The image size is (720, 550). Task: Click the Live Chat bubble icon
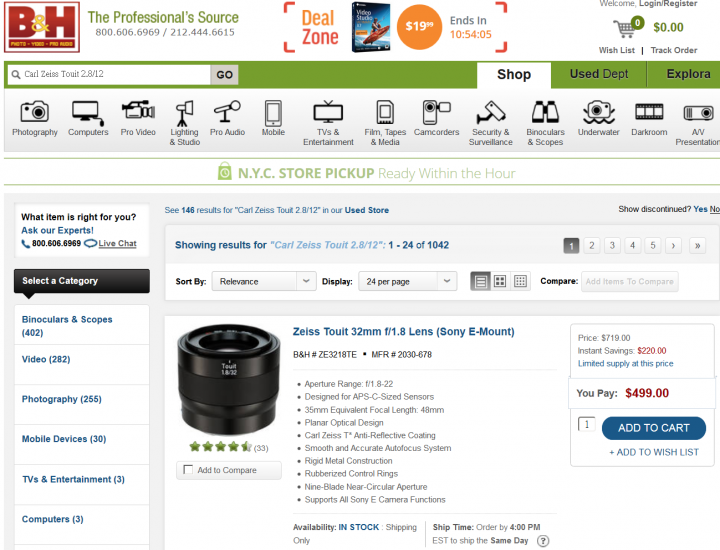pos(90,243)
